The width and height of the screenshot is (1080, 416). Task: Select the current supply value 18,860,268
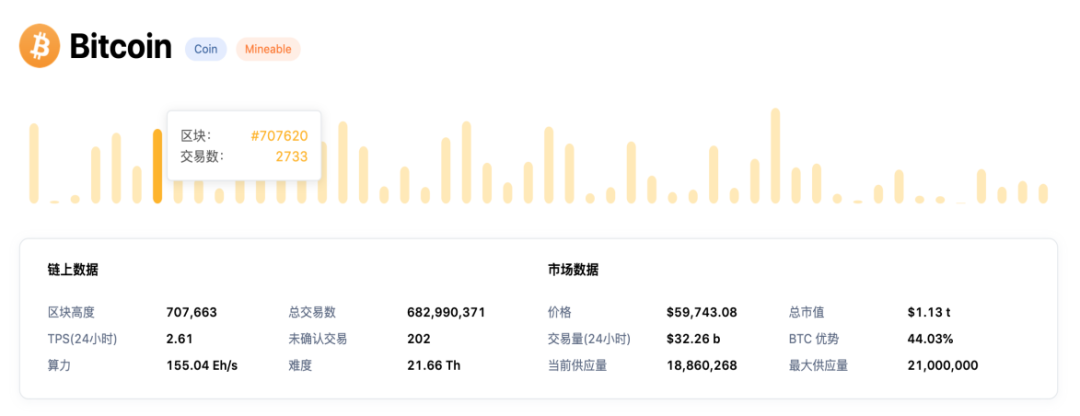(x=702, y=366)
